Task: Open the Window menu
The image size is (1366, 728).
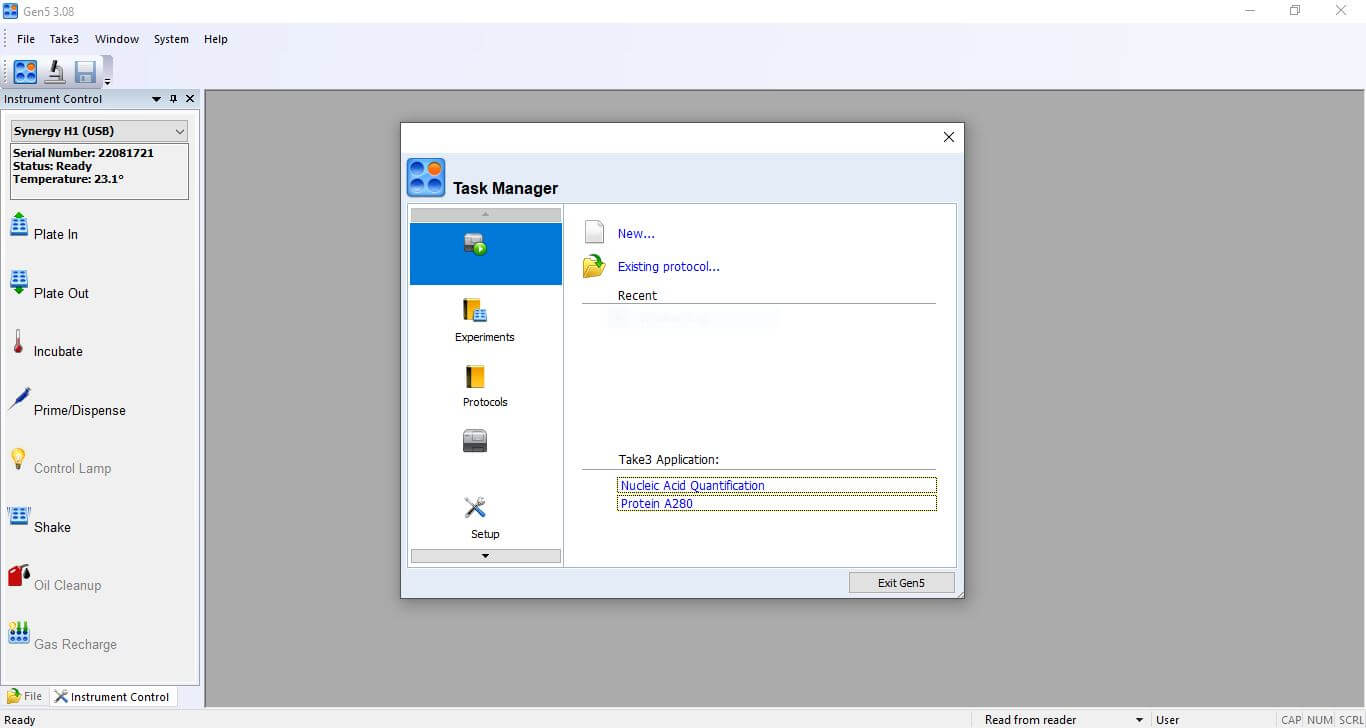Action: coord(117,39)
